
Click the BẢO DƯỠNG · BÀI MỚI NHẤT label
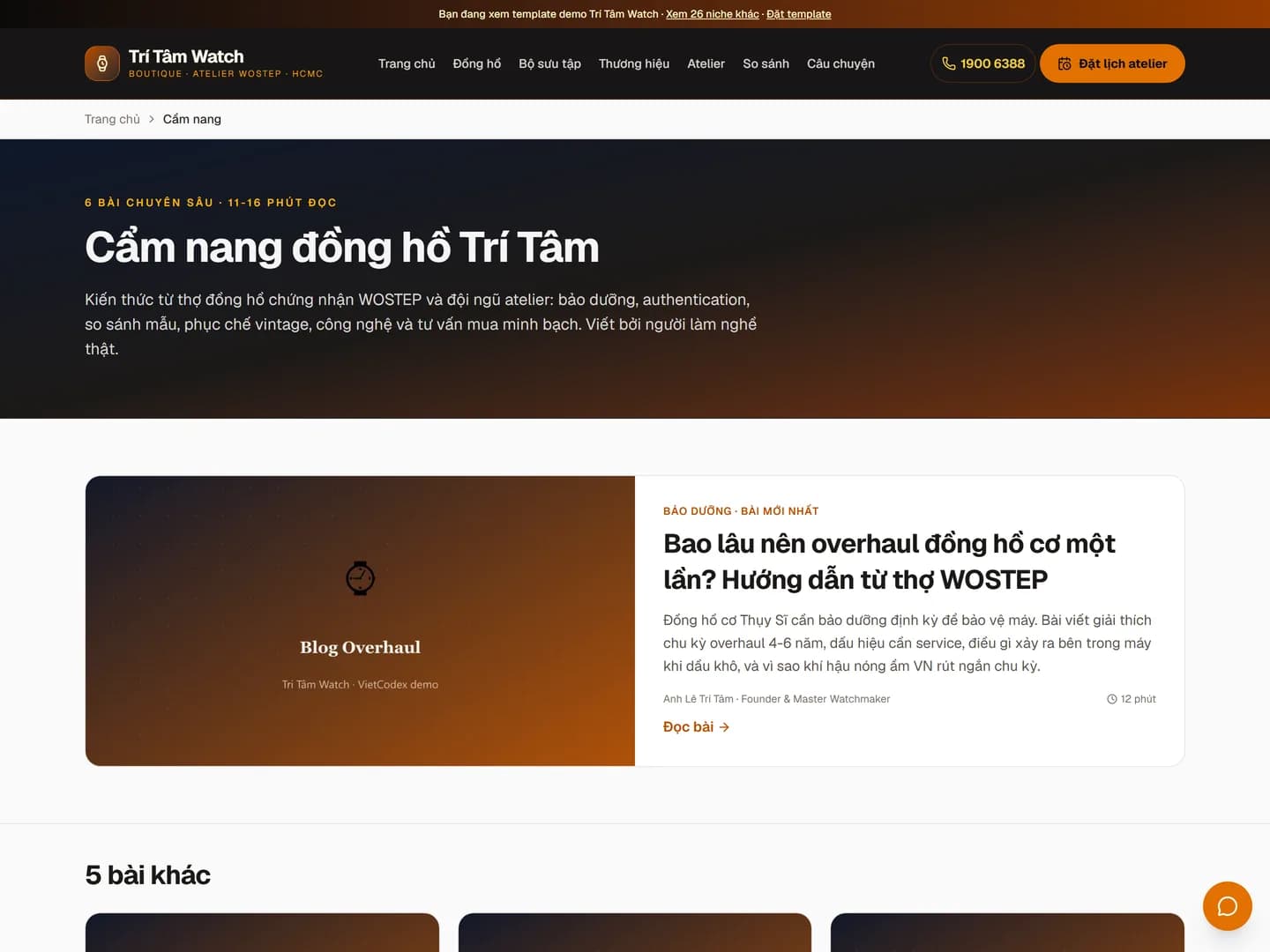pos(741,511)
